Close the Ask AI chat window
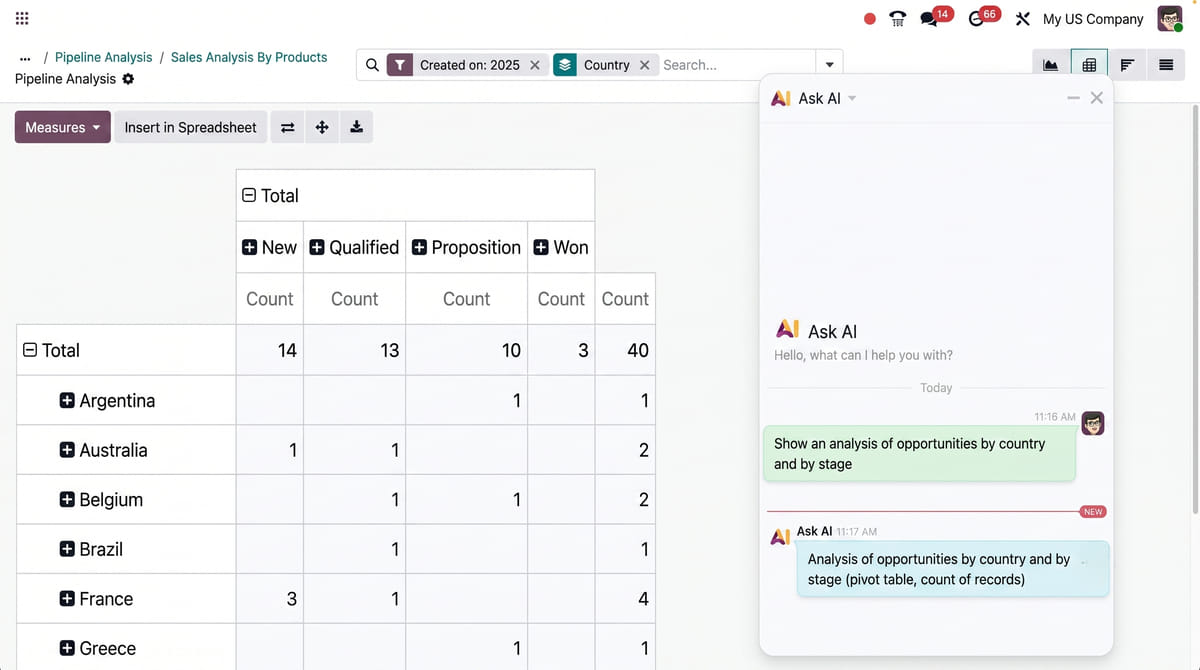 point(1097,98)
